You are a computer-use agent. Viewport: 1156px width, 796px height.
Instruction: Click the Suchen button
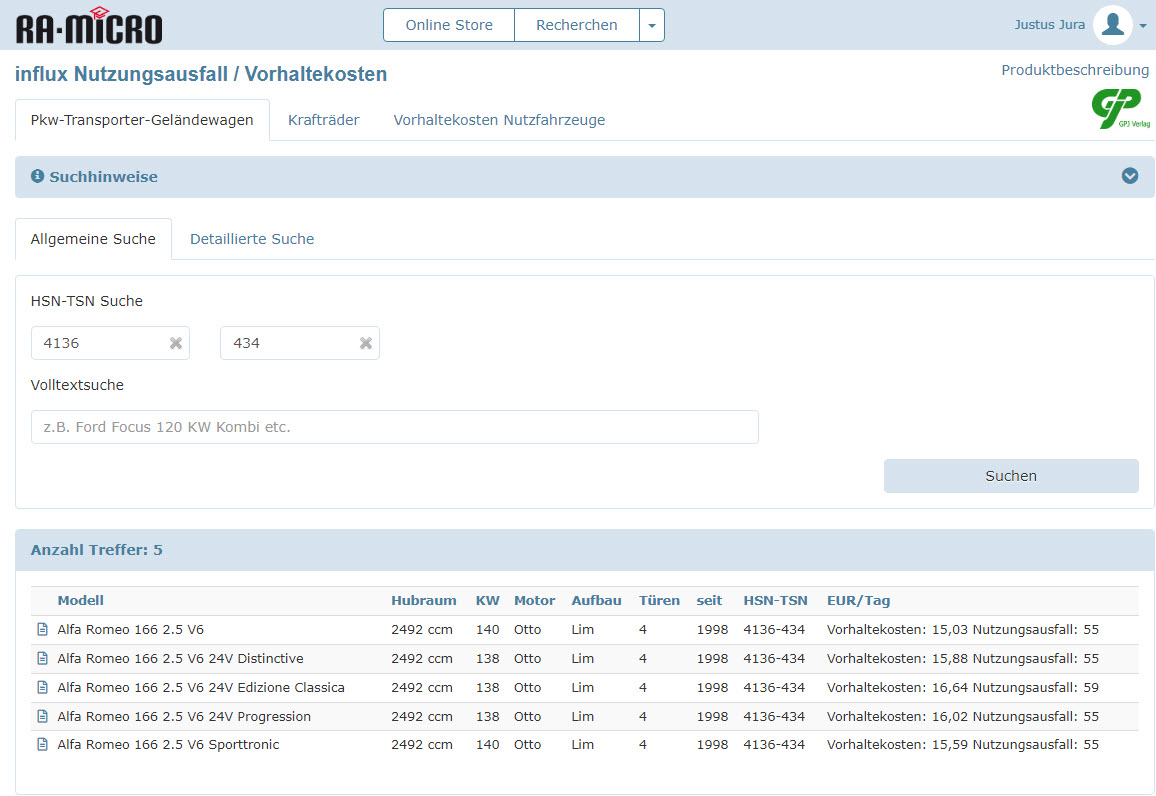(x=1011, y=476)
